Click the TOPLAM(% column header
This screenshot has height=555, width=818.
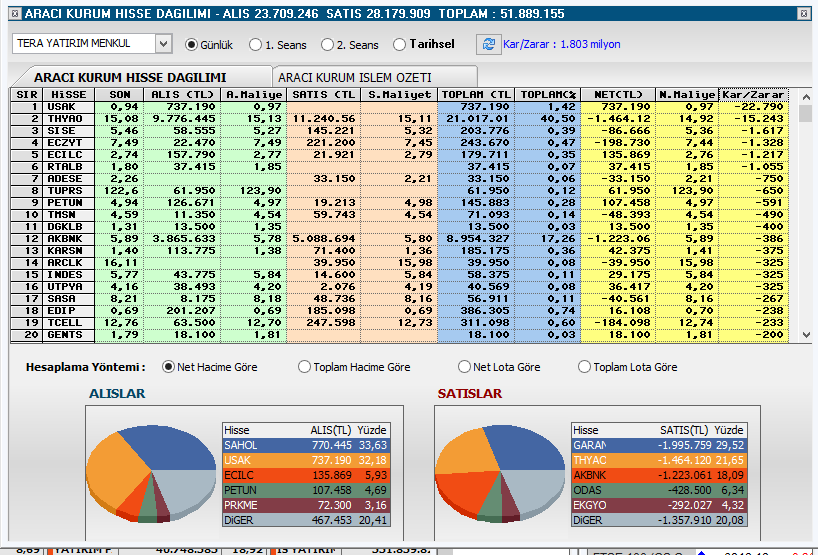click(x=548, y=94)
